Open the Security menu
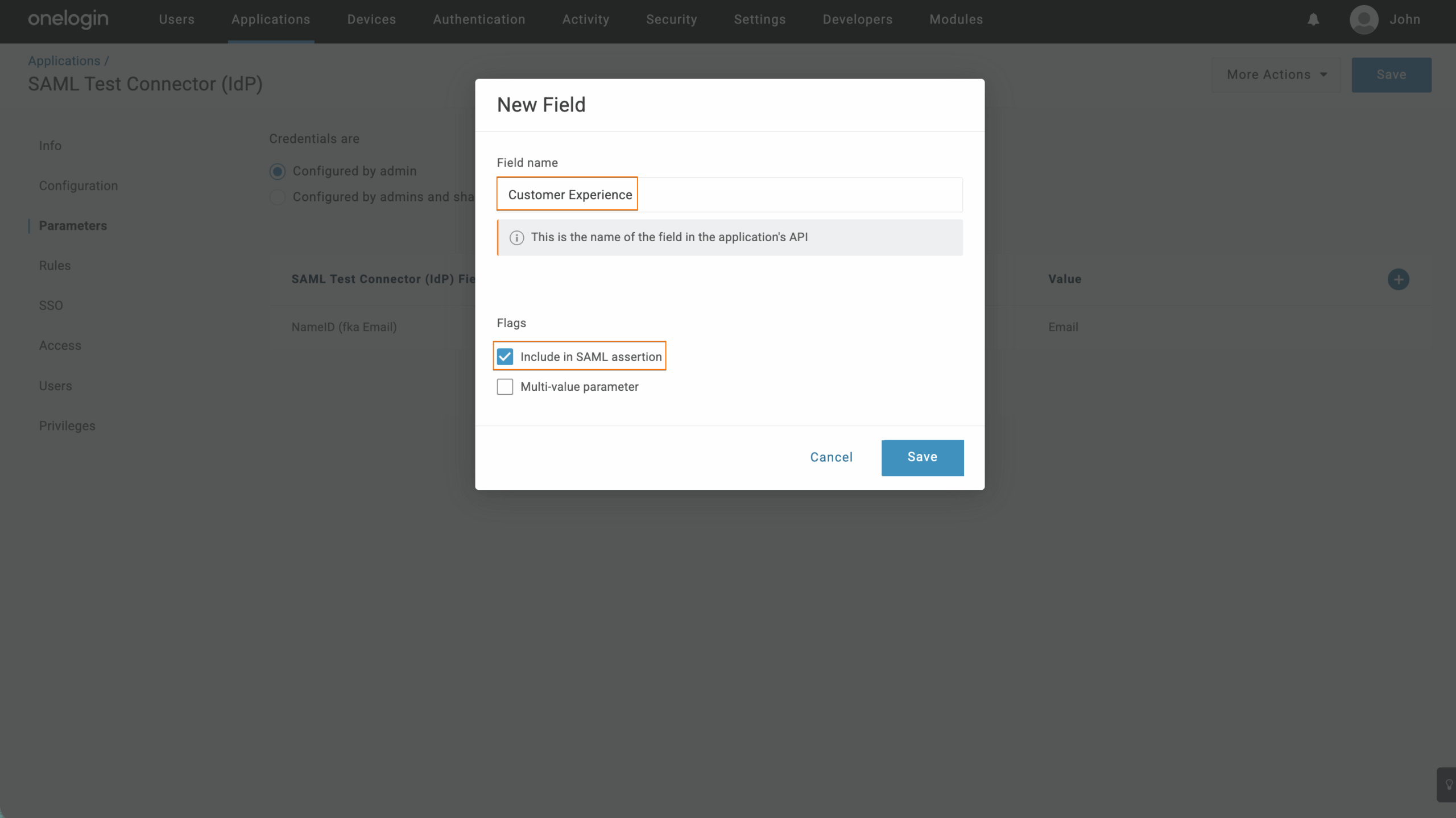1456x818 pixels. coord(671,19)
